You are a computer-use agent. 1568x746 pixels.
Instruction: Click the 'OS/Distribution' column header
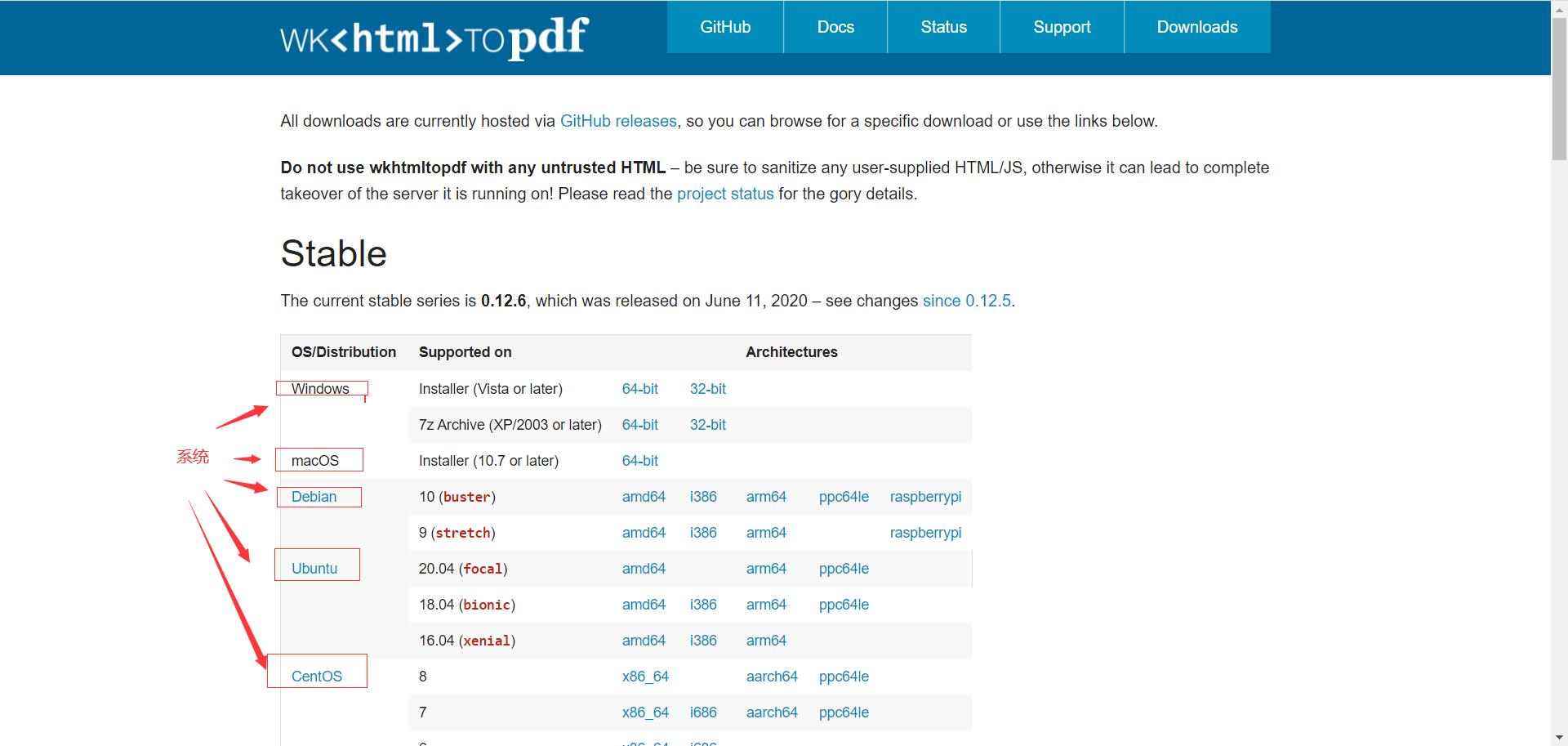pos(344,352)
